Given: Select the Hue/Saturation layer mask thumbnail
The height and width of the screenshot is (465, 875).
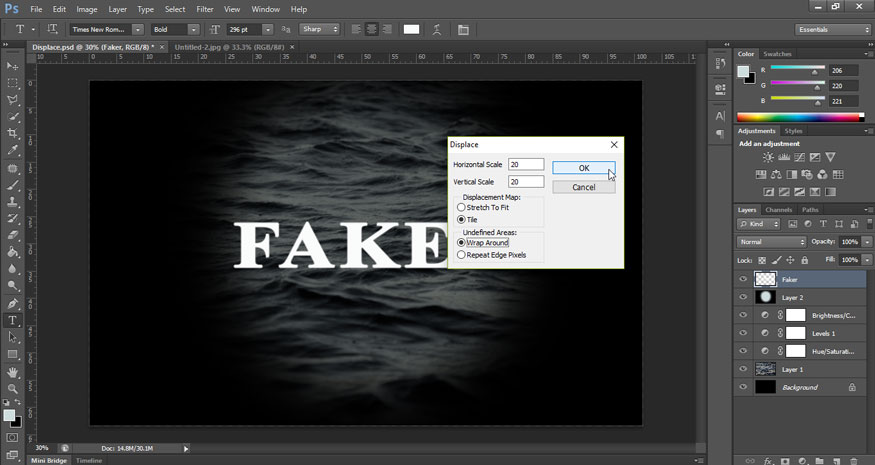Looking at the screenshot, I should 796,351.
